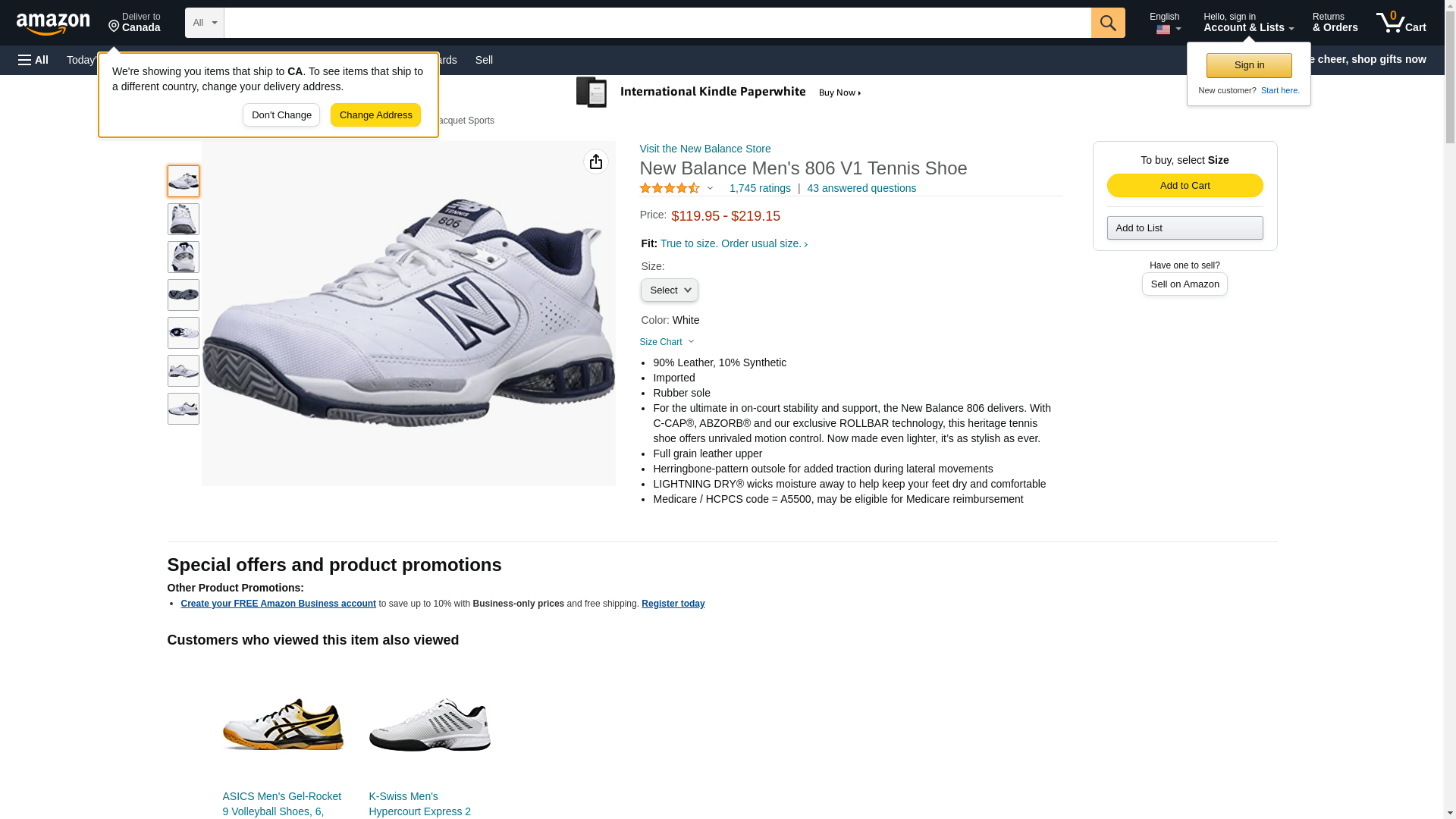Click the Change Address button

[375, 115]
